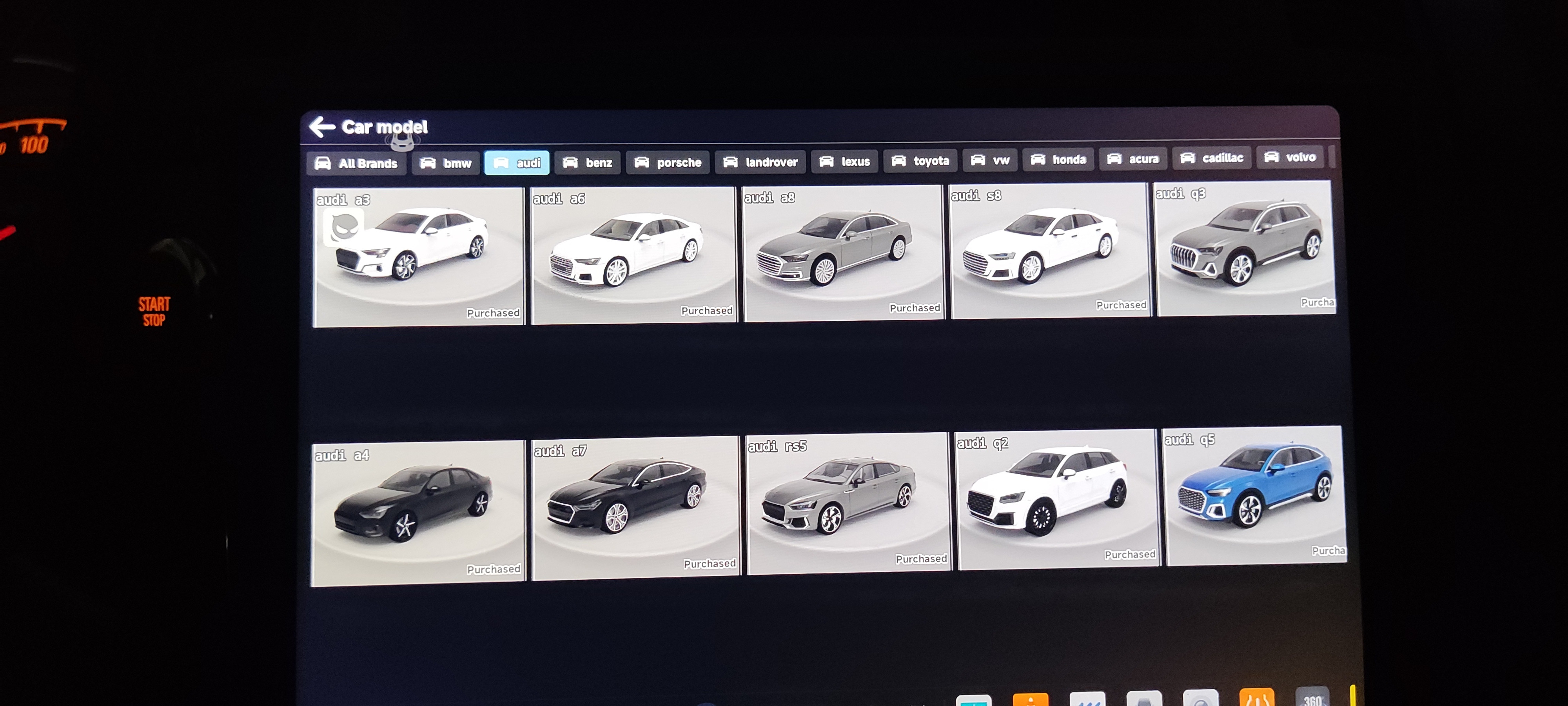The height and width of the screenshot is (706, 1568).
Task: Select the acura brand tab
Action: pos(1133,159)
